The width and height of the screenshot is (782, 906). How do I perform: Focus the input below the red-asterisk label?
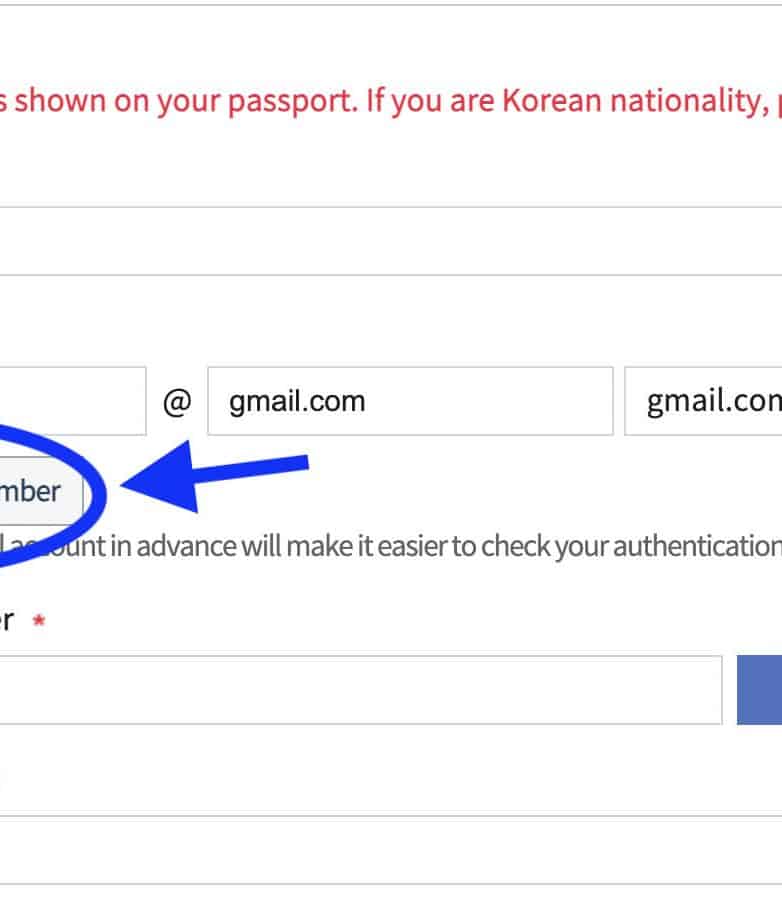pyautogui.click(x=360, y=689)
